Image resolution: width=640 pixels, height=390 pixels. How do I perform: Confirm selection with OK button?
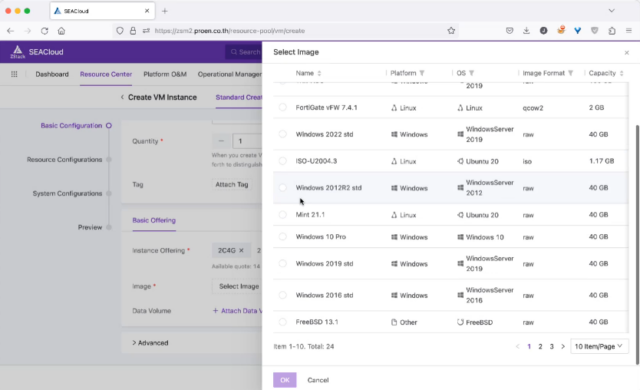coord(284,380)
